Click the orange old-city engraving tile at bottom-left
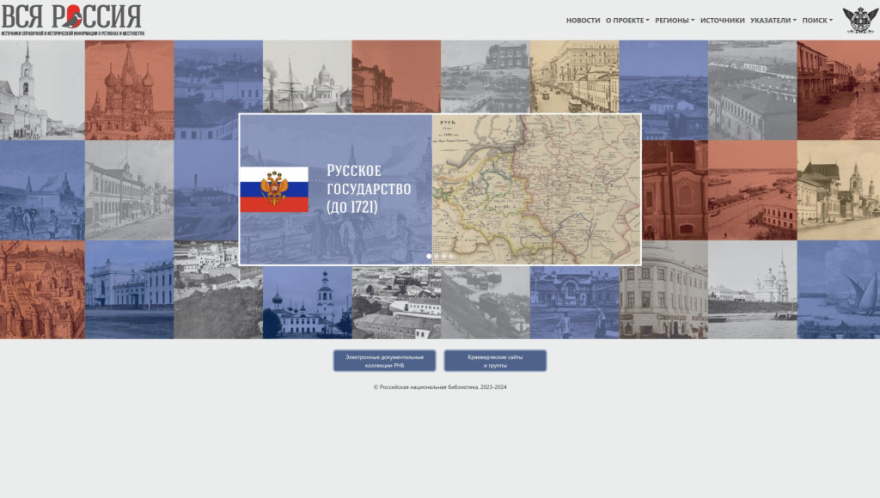Image resolution: width=880 pixels, height=498 pixels. 42,289
